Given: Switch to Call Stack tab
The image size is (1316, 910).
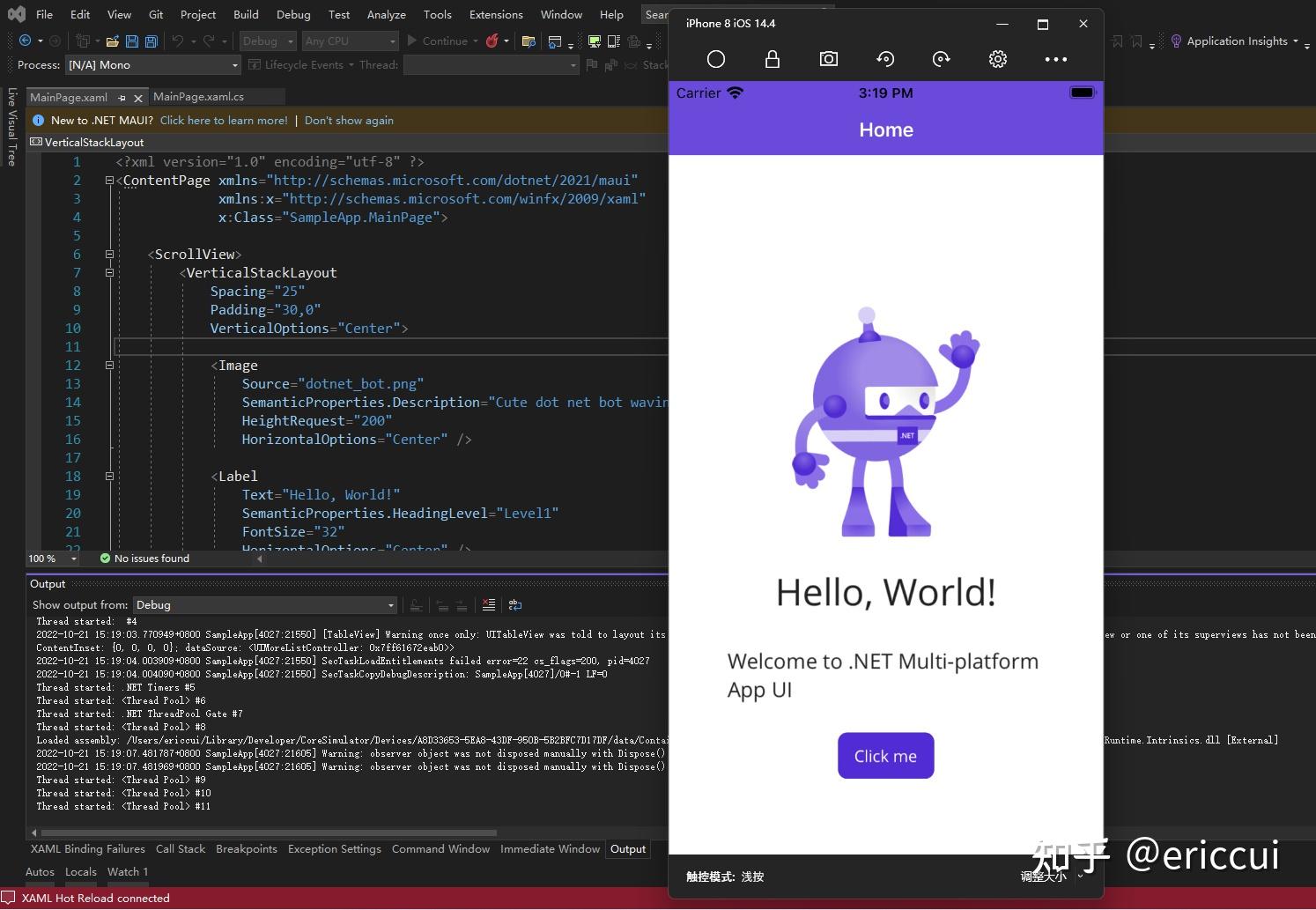Looking at the screenshot, I should tap(181, 849).
